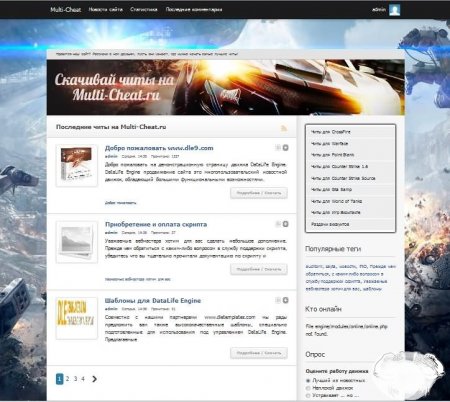450x402 pixels.
Task: Click the small gray icon on Шаблоны для DataLife post
Action: tap(278, 300)
